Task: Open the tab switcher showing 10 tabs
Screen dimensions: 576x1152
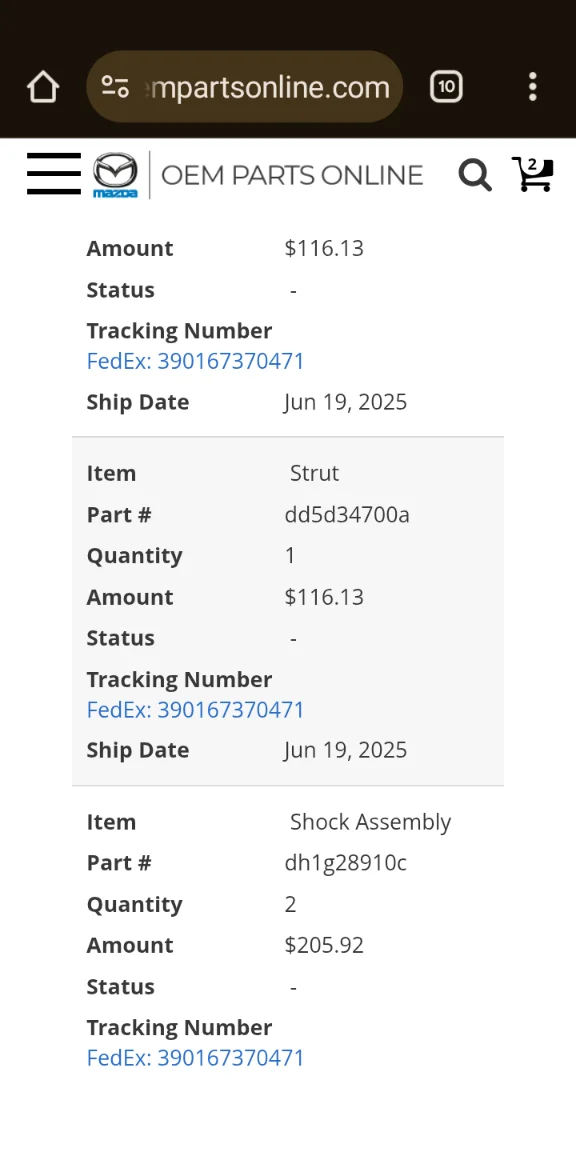Action: [x=446, y=87]
